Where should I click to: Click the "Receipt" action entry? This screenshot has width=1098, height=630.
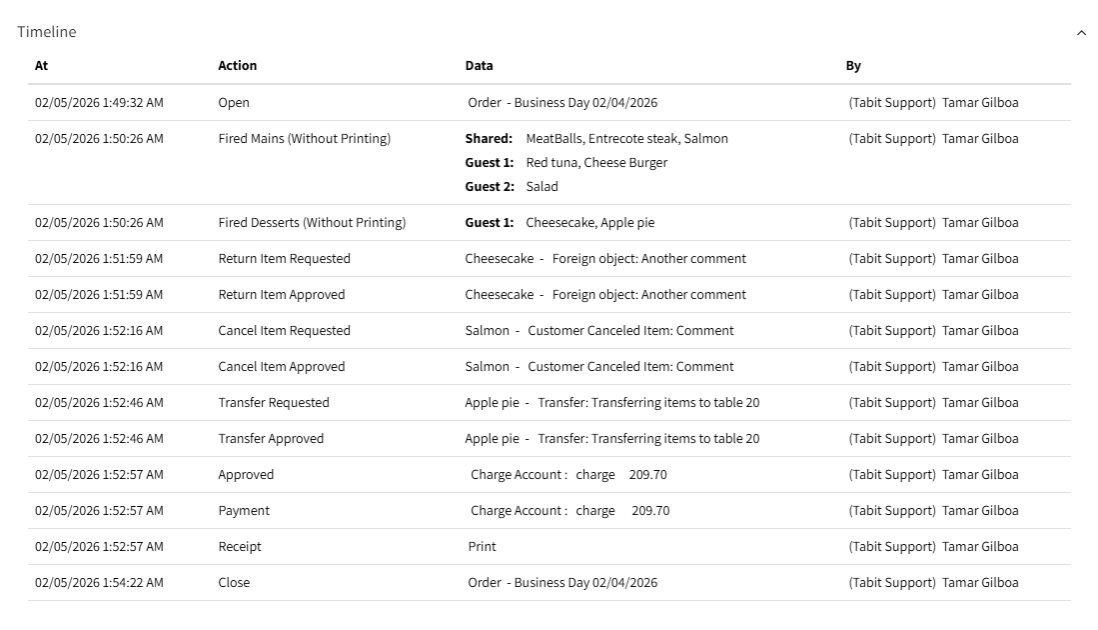(x=240, y=547)
